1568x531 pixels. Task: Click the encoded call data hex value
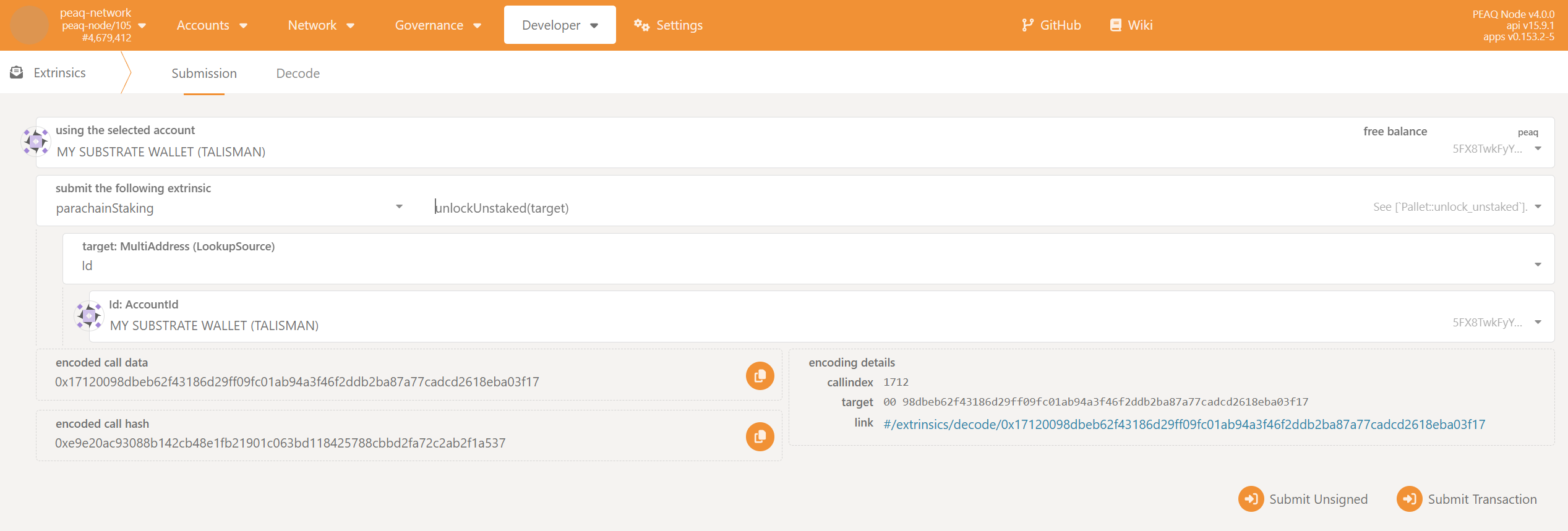click(297, 382)
